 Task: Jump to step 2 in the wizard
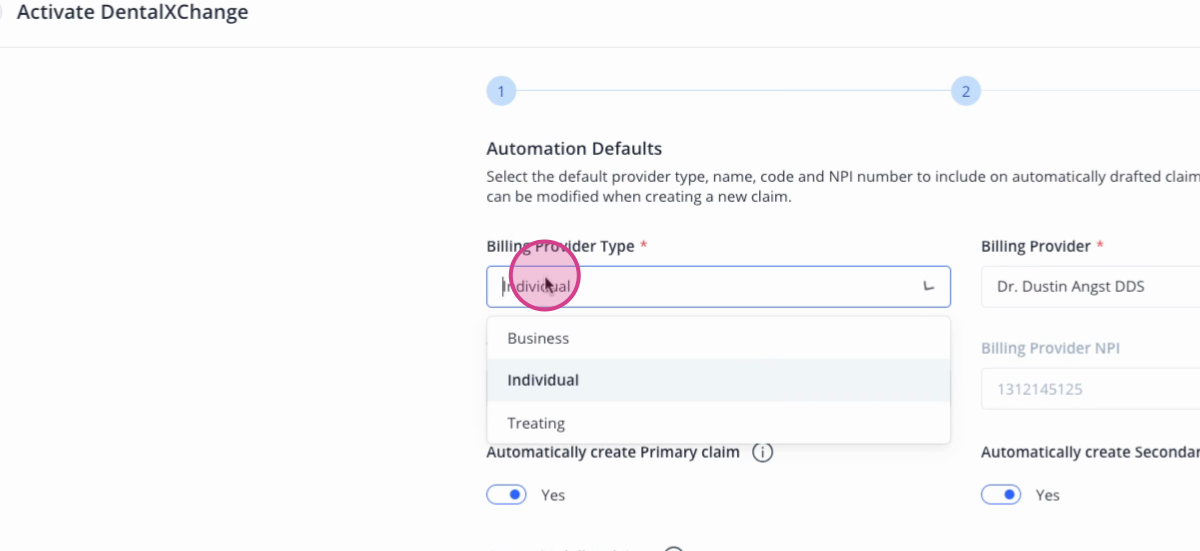(x=965, y=92)
